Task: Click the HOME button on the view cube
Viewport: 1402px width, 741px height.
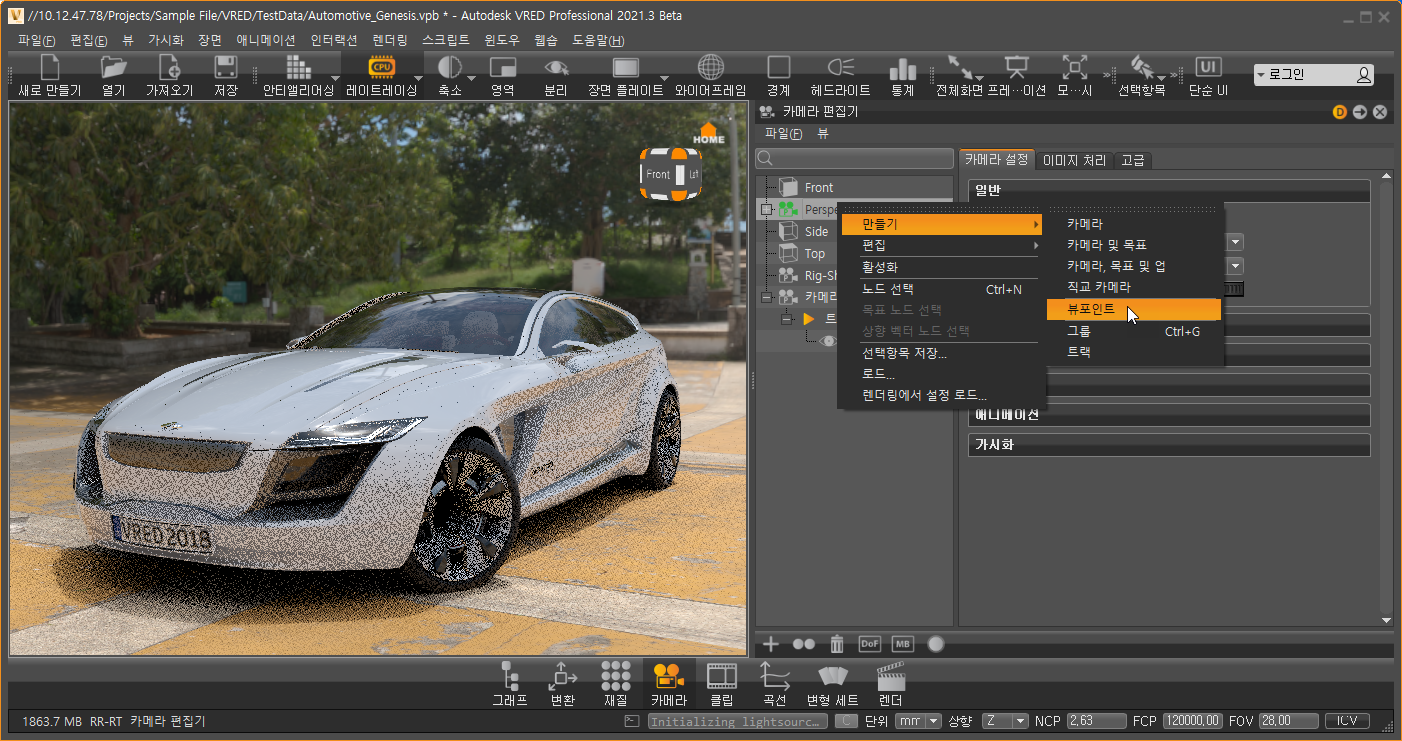Action: pyautogui.click(x=709, y=133)
